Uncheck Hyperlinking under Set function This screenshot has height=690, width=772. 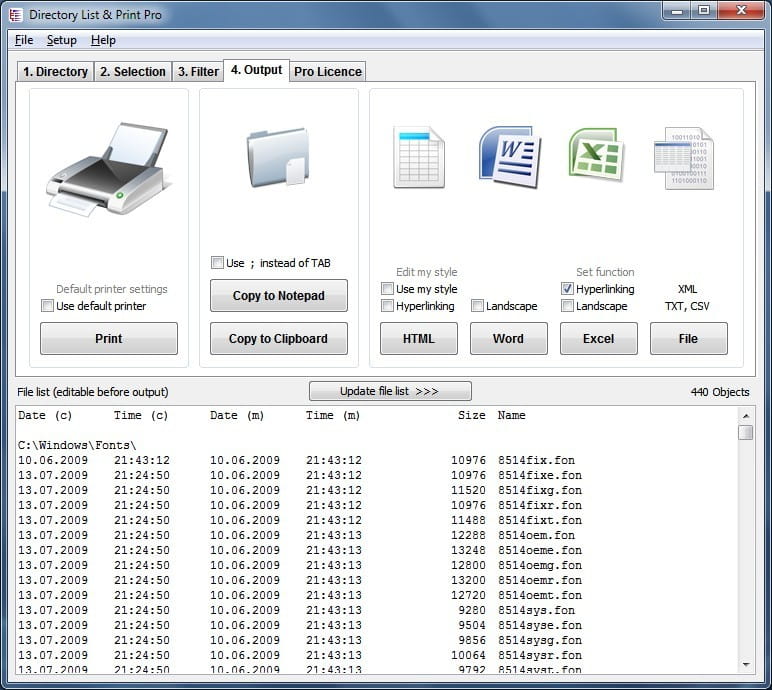point(568,289)
